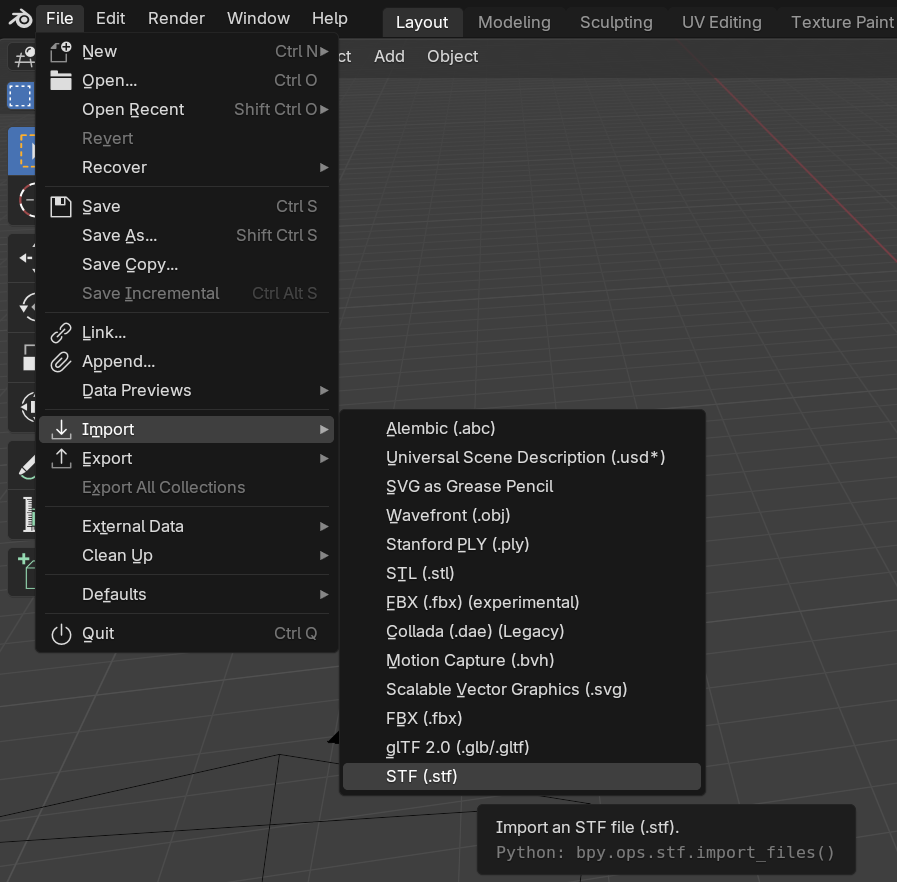This screenshot has height=882, width=897.
Task: Expand the Clean Up submenu
Action: (324, 555)
